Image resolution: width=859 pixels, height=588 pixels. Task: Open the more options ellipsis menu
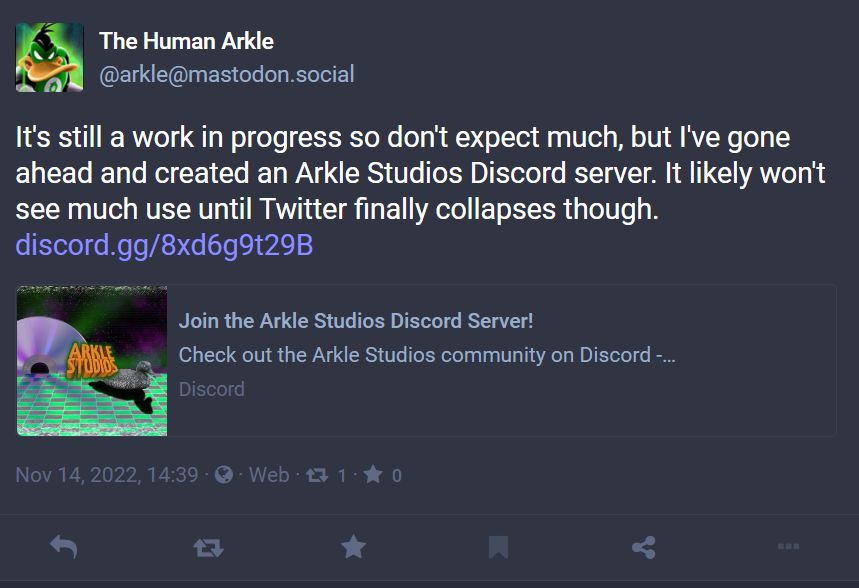point(788,547)
